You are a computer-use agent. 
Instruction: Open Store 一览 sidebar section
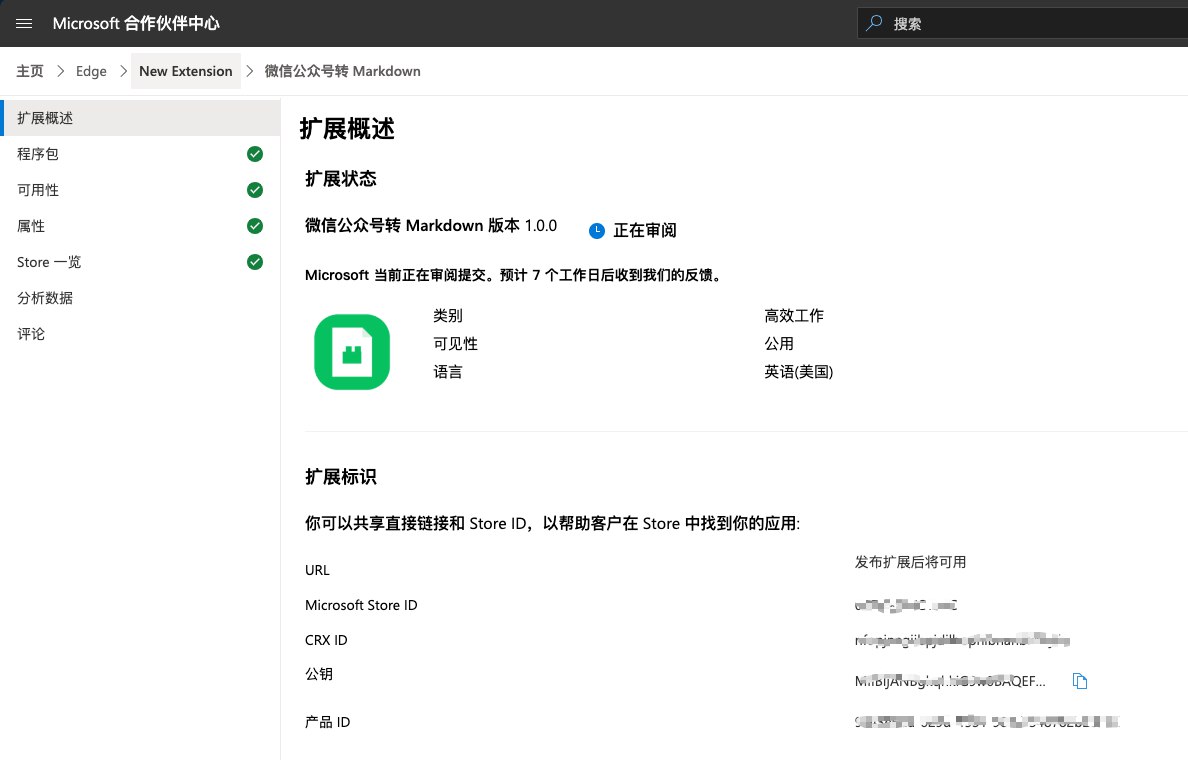pos(49,262)
